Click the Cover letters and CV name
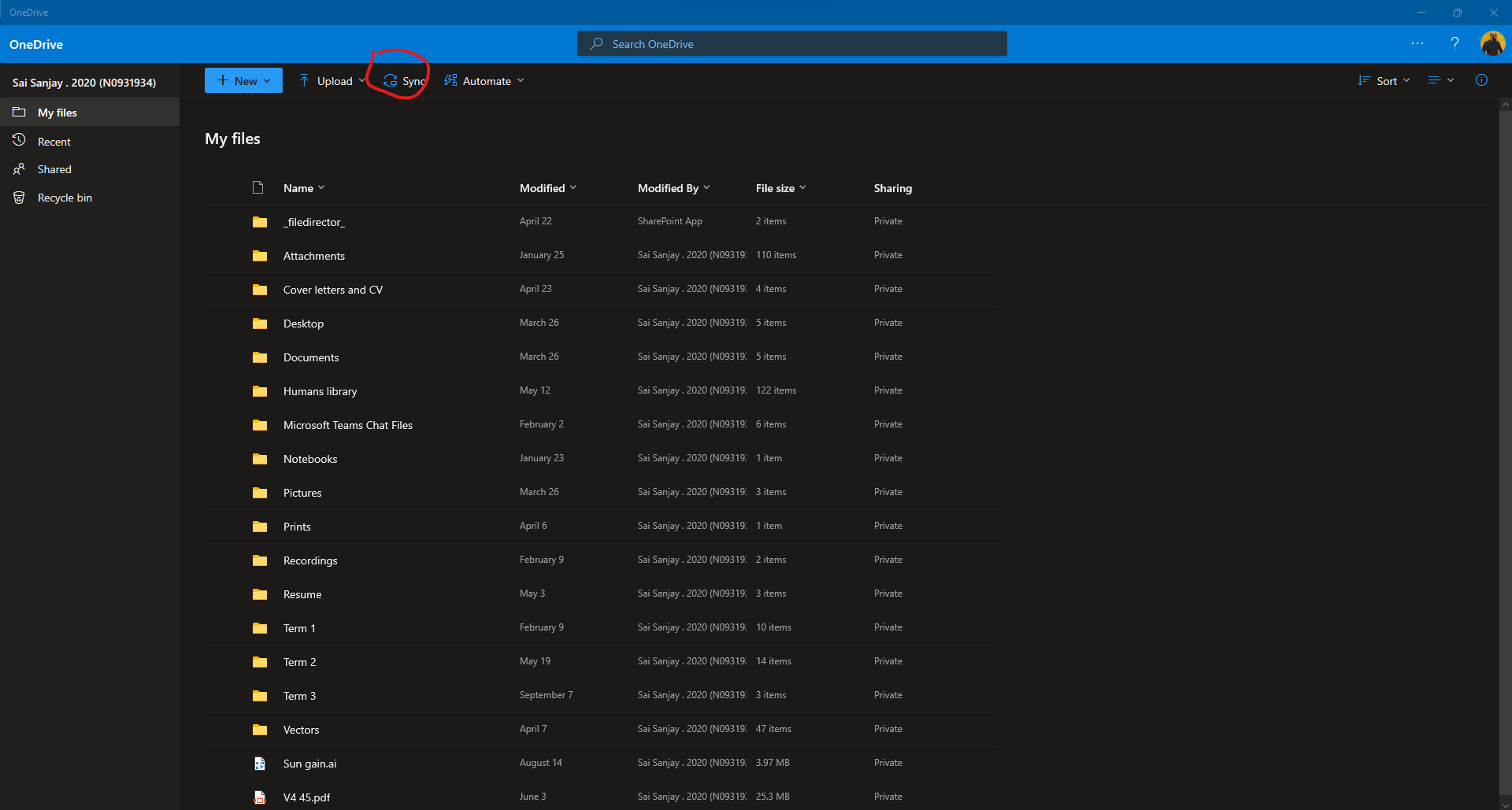The height and width of the screenshot is (810, 1512). (x=333, y=290)
